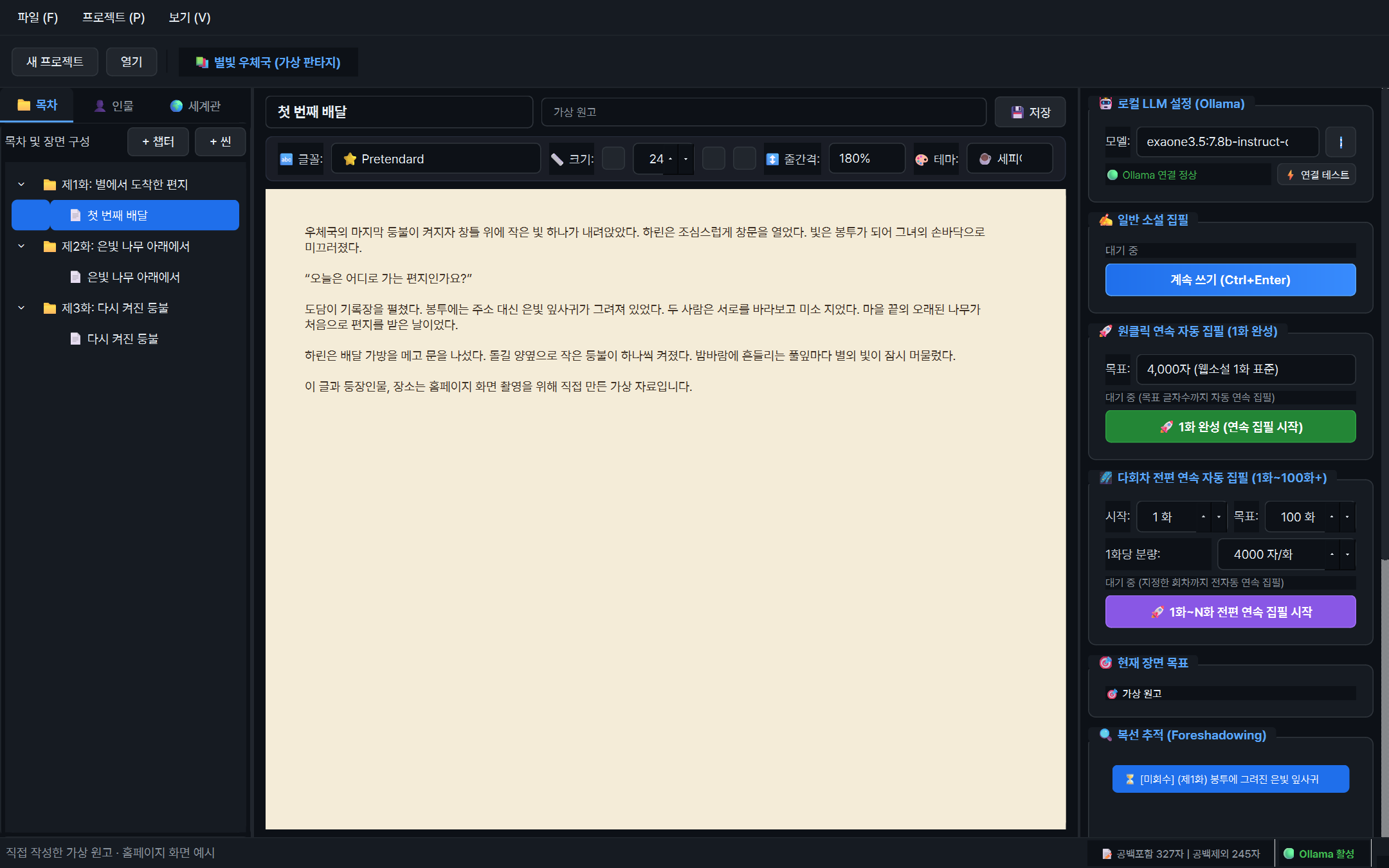Click the document icon of 다시 켜진 등불 scene
This screenshot has height=868, width=1389.
(x=75, y=339)
